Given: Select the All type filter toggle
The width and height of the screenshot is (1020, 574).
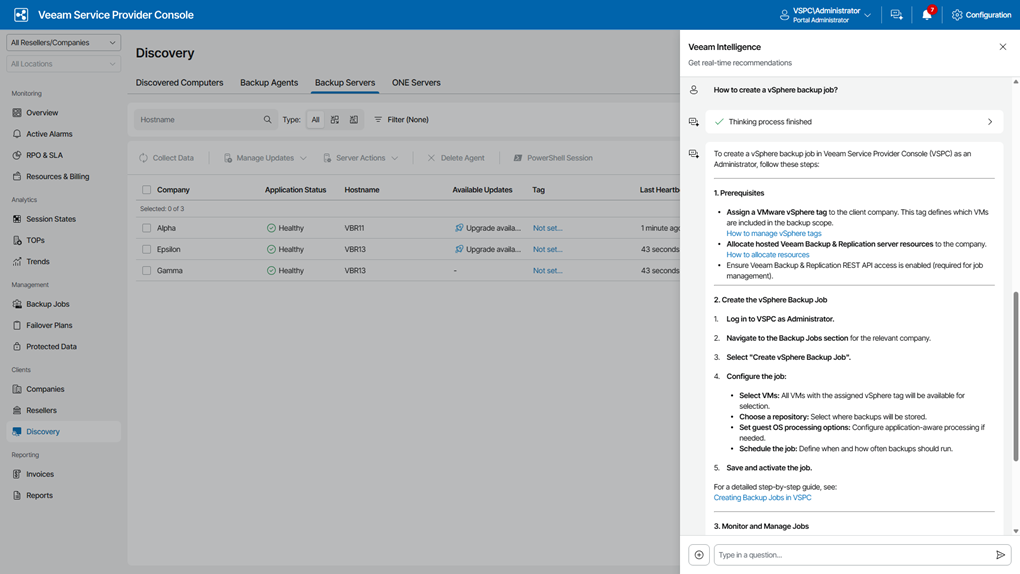Looking at the screenshot, I should 315,120.
